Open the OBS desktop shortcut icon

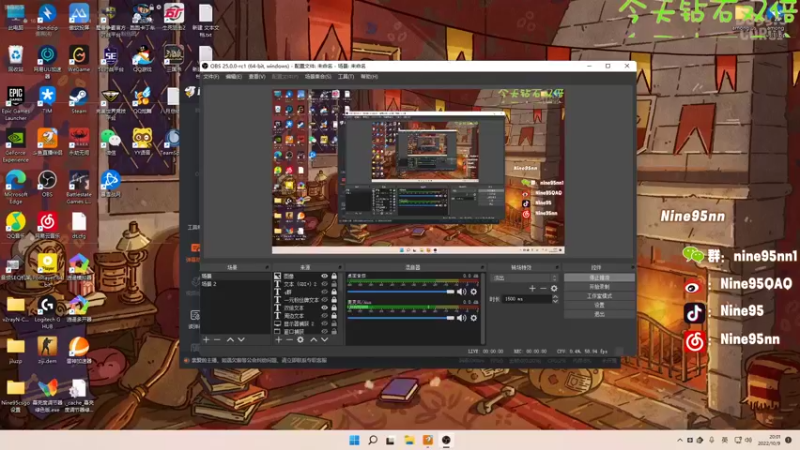click(x=47, y=184)
